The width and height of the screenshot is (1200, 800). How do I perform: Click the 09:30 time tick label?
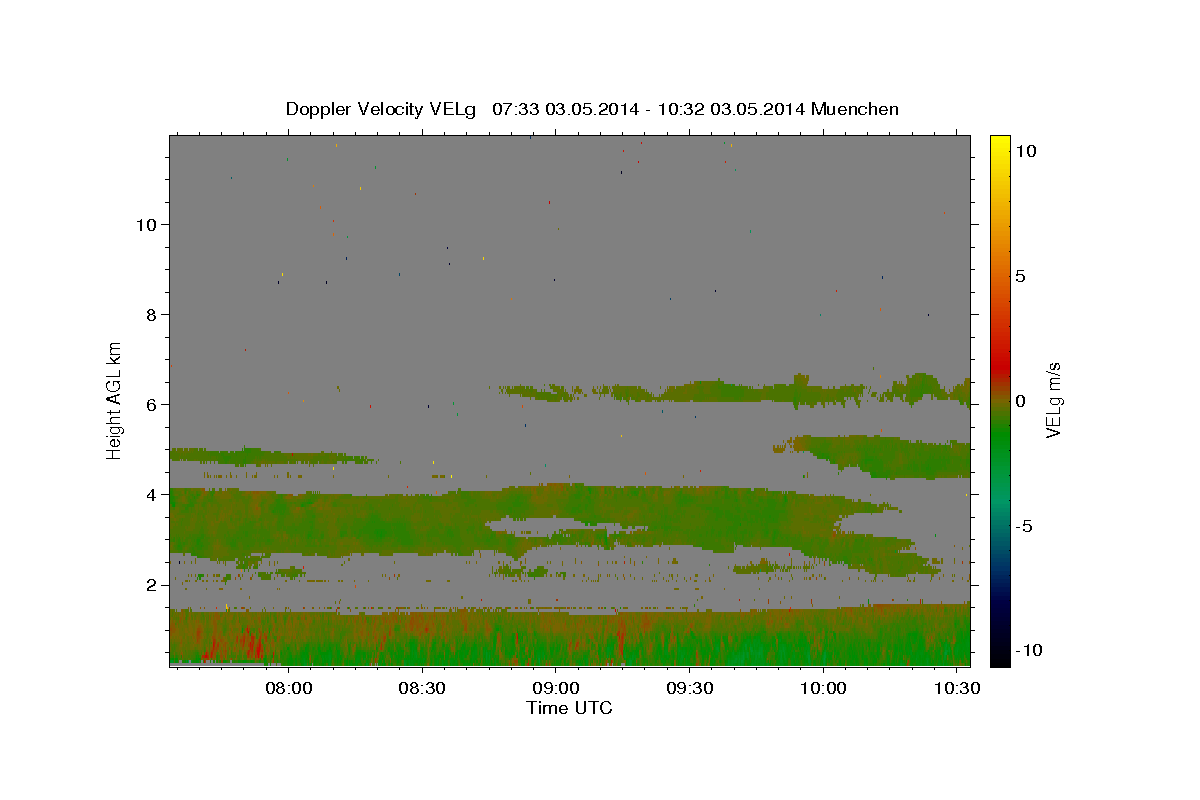coord(690,689)
